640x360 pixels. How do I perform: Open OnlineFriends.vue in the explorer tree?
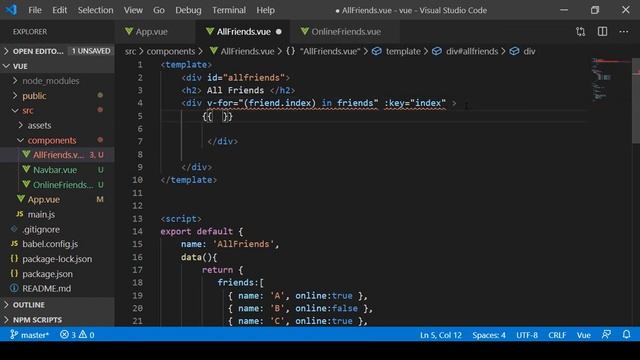57,184
